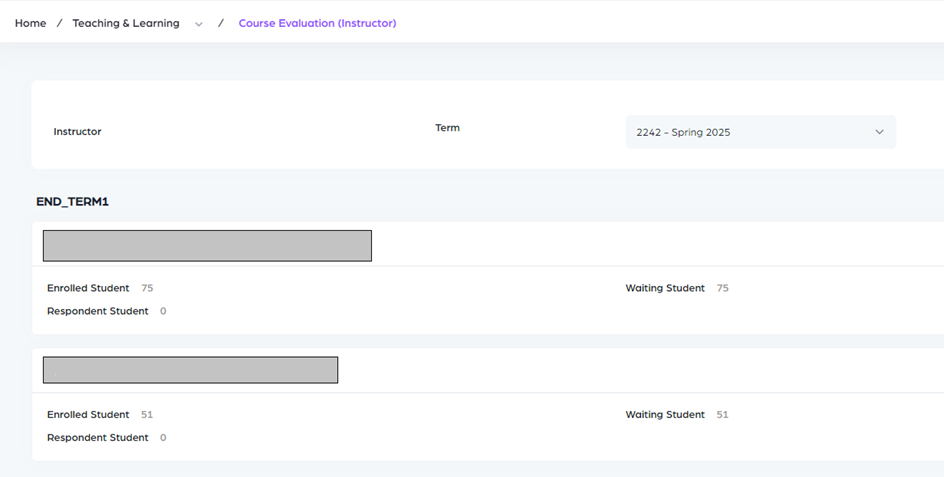This screenshot has height=477, width=944.
Task: Open the first grayed-out course title
Action: click(207, 246)
